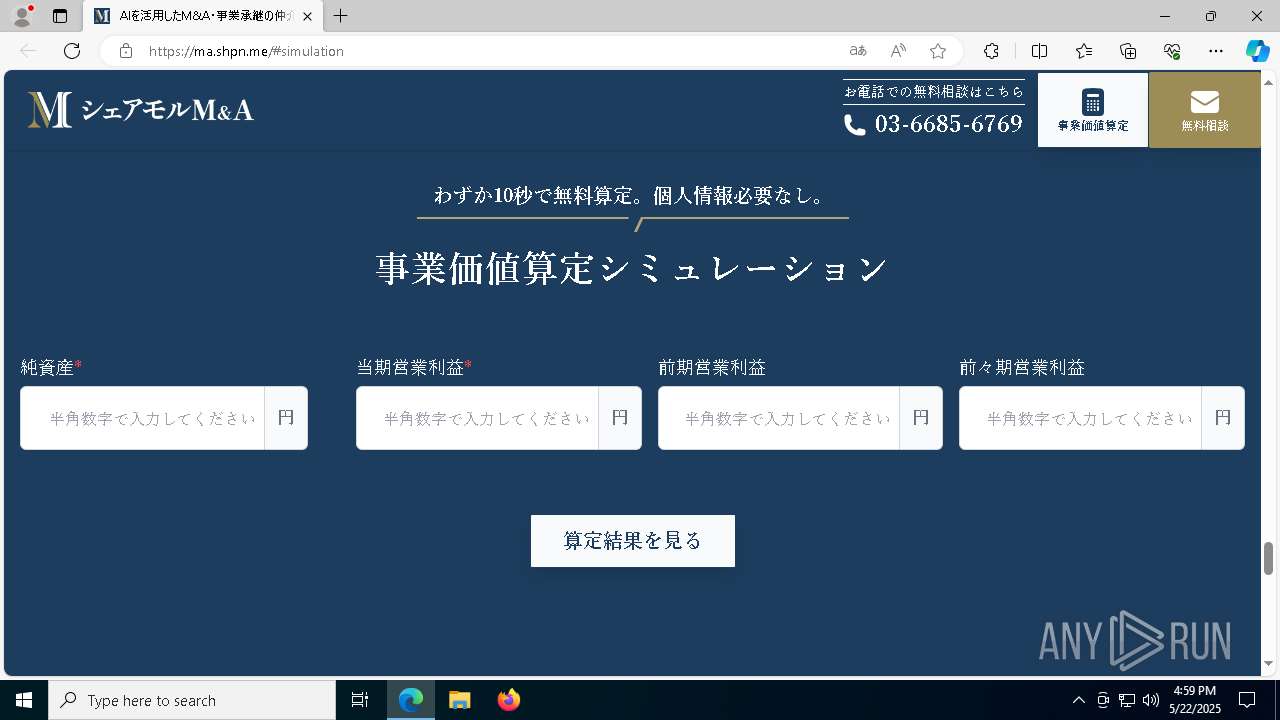1280x720 pixels.
Task: Click the scrollbar down arrow
Action: click(1269, 664)
